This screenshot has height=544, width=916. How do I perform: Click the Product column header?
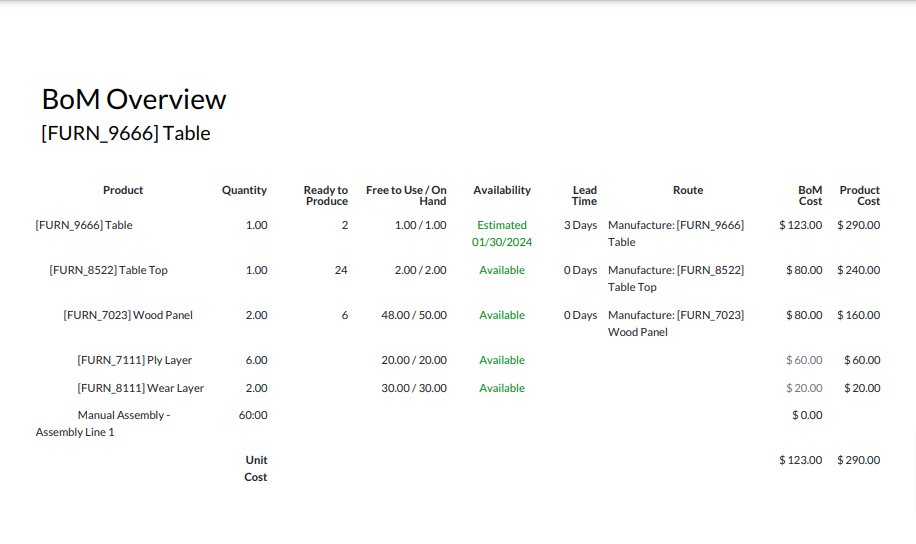(123, 190)
